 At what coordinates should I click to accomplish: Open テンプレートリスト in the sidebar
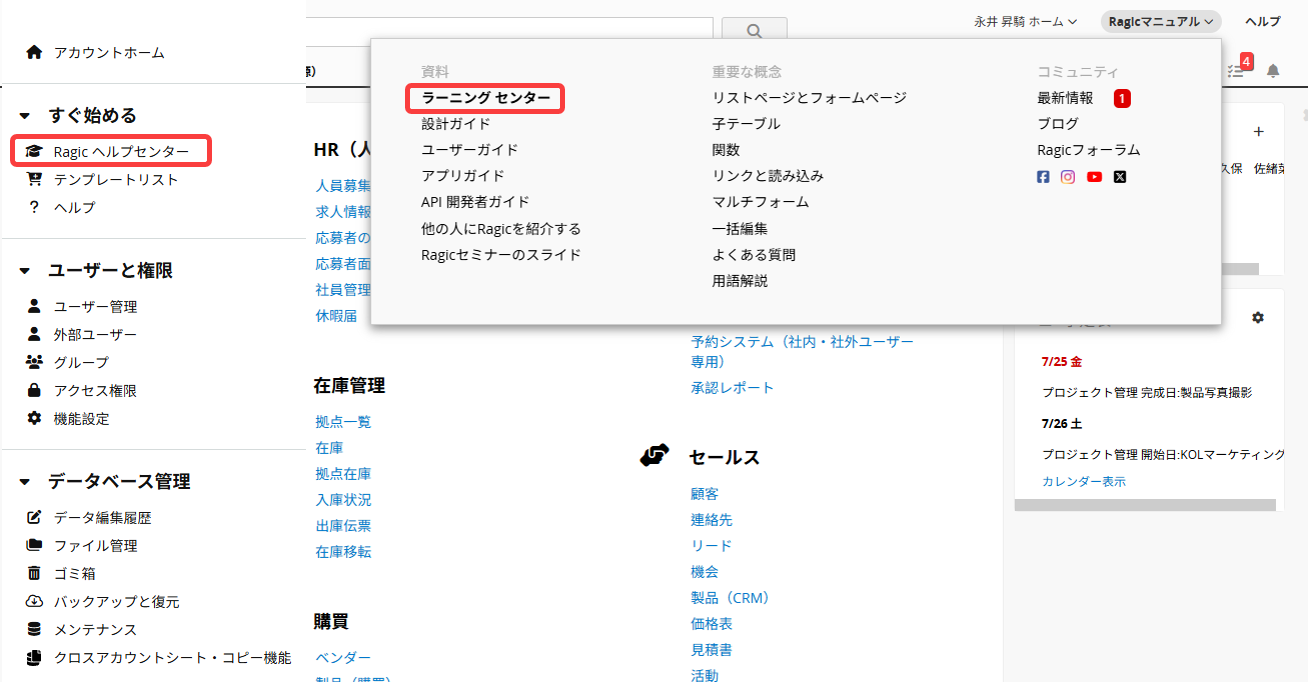(x=116, y=180)
